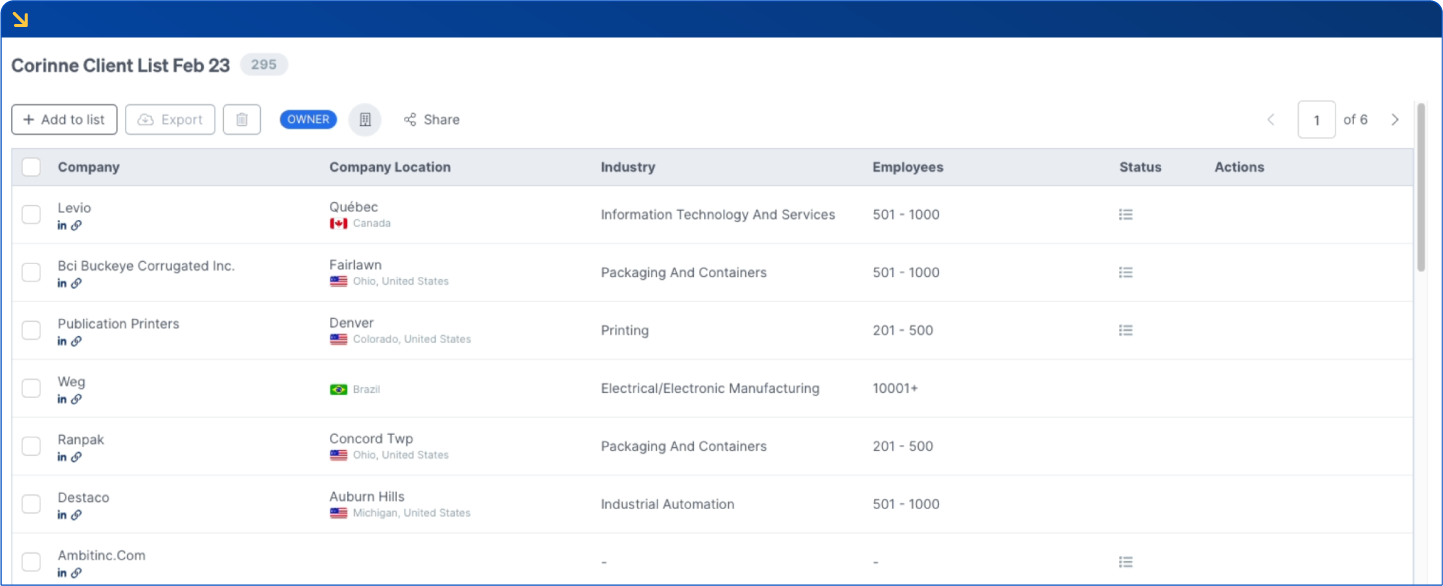Sort by Company Location column header

click(390, 167)
